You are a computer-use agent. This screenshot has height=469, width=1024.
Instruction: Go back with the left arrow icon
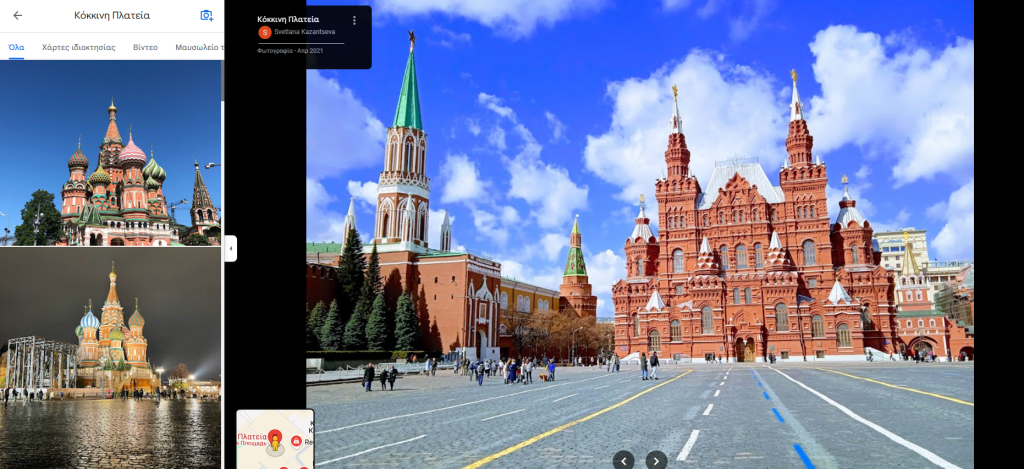point(18,15)
